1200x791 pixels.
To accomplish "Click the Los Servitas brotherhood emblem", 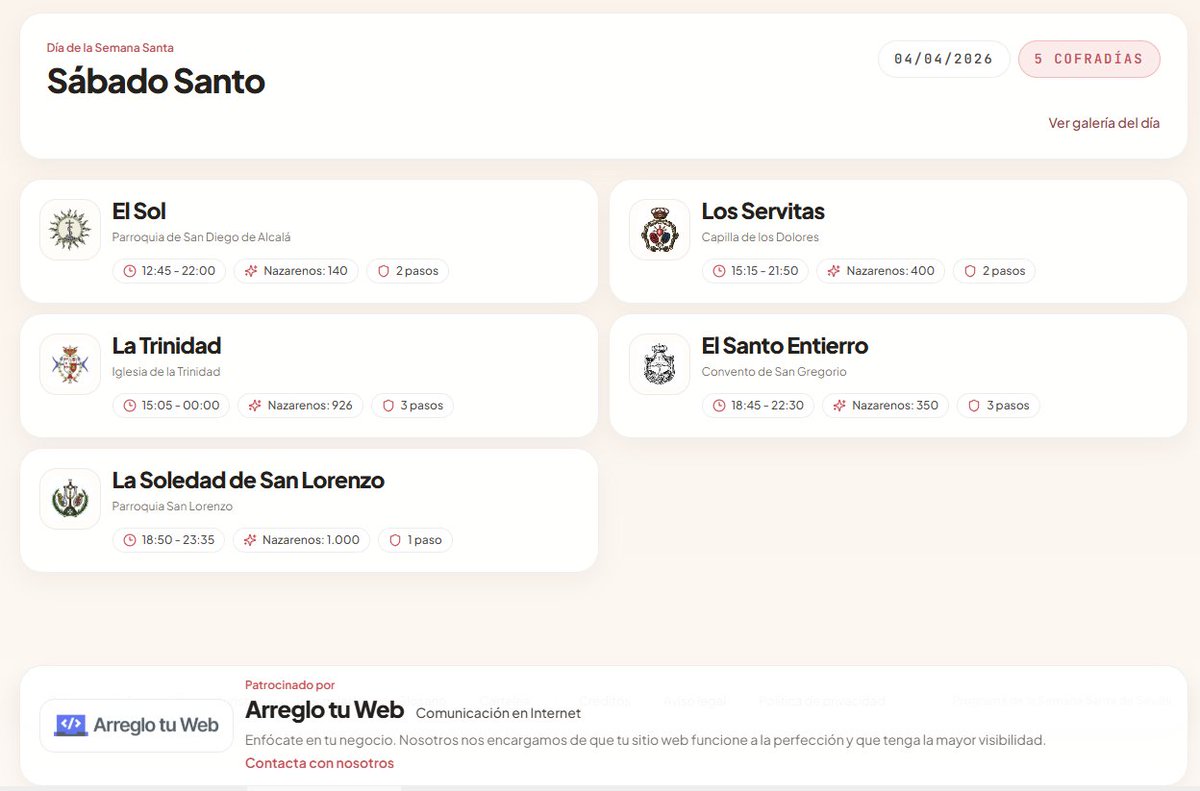I will (660, 230).
